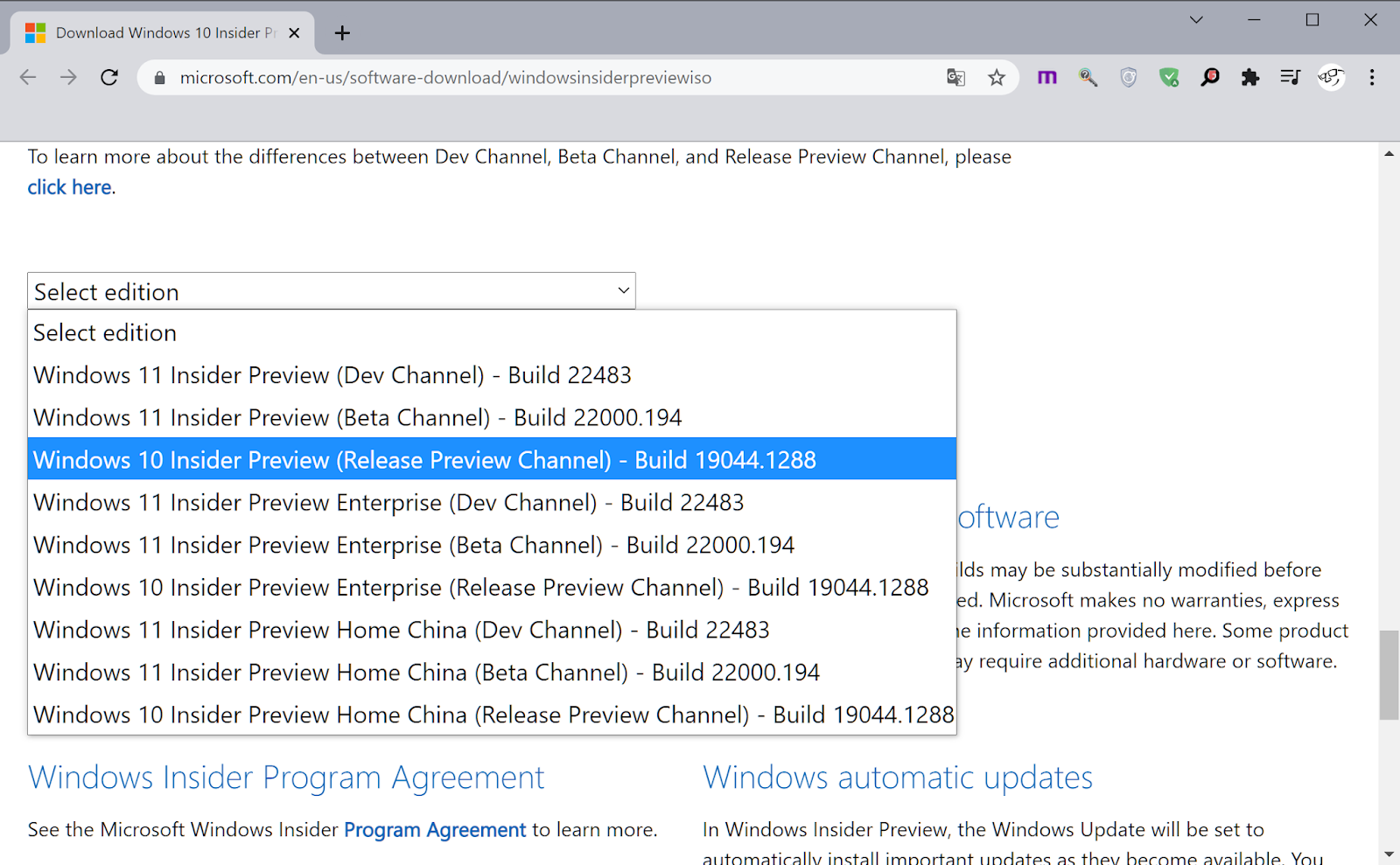Open the black search extension icon
Screen dimensions: 1400x865
pyautogui.click(x=1210, y=78)
